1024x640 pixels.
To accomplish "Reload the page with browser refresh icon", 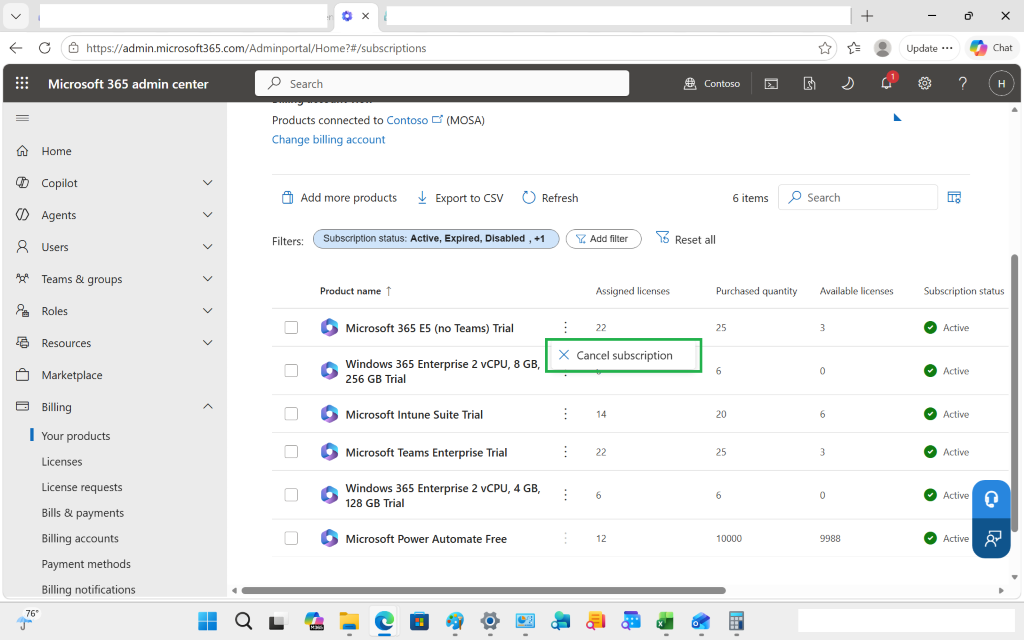I will pyautogui.click(x=44, y=48).
